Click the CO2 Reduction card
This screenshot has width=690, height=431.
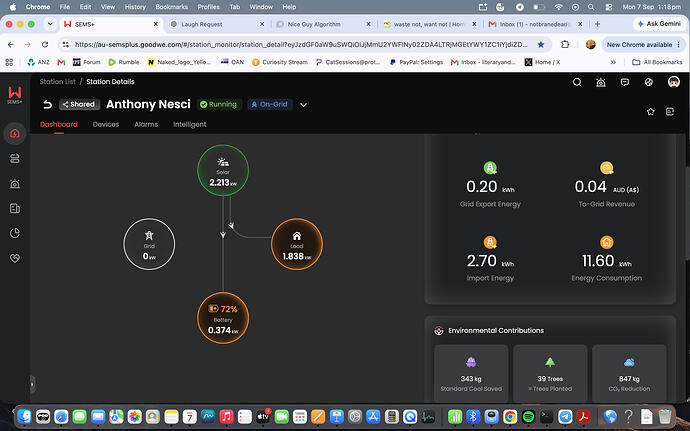(x=629, y=373)
